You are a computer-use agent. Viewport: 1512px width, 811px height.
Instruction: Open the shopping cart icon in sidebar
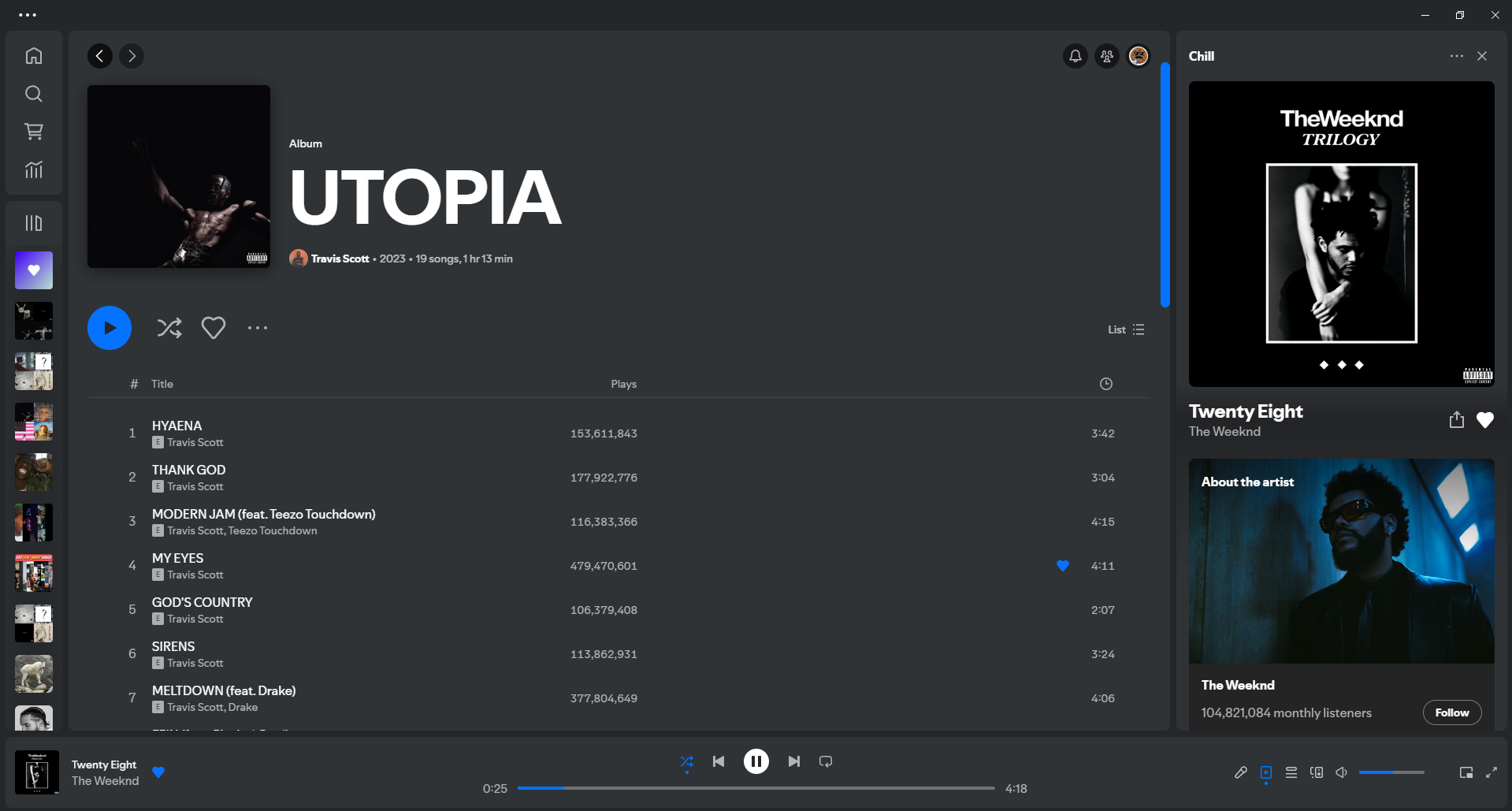coord(34,132)
